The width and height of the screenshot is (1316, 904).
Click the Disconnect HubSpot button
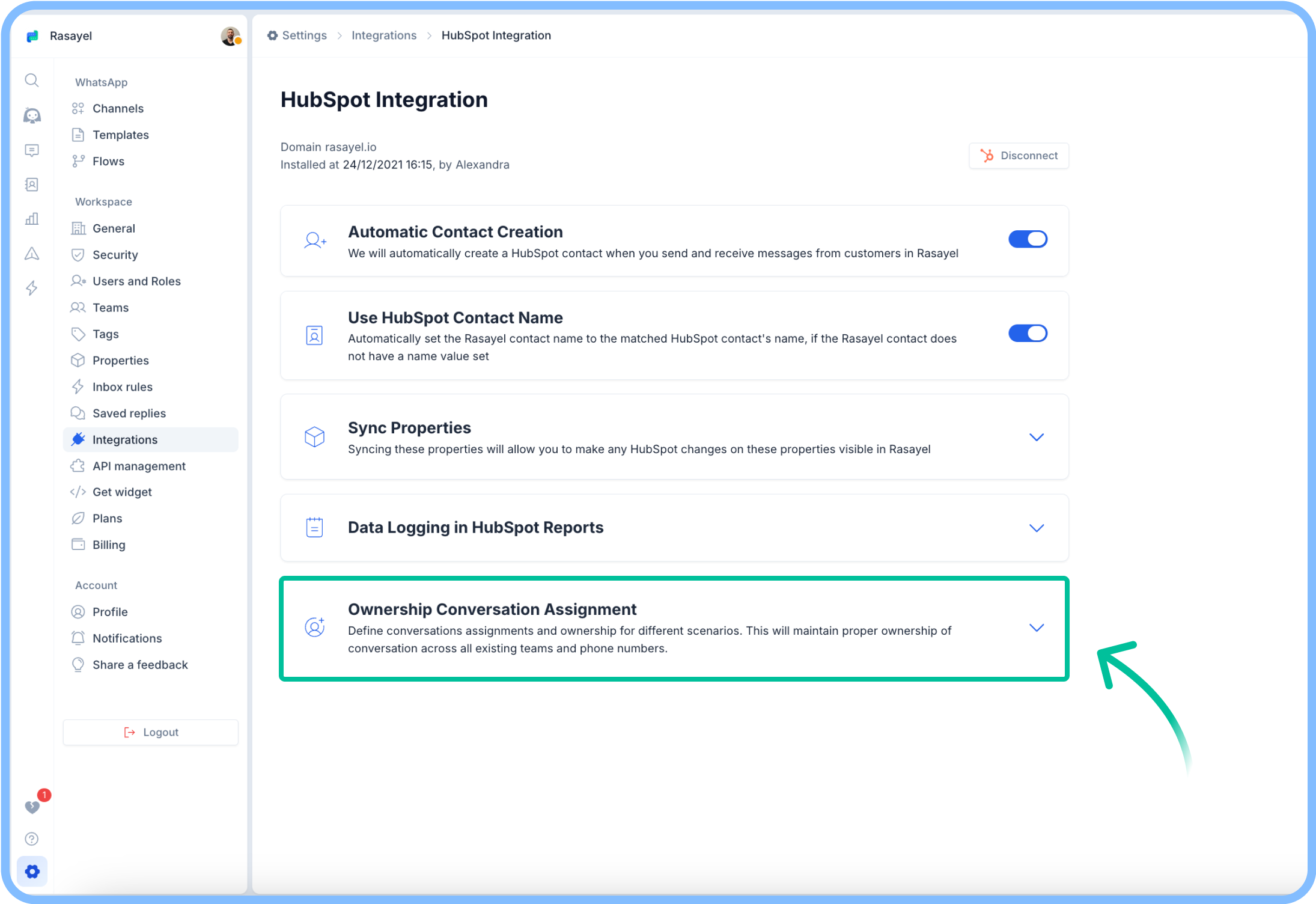click(1019, 156)
